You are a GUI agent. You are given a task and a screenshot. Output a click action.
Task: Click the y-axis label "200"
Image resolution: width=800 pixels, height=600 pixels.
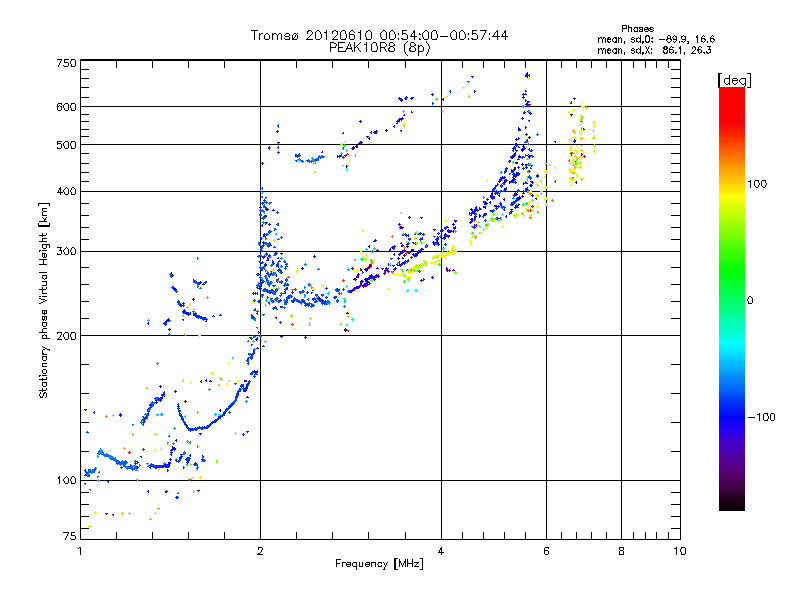point(66,336)
